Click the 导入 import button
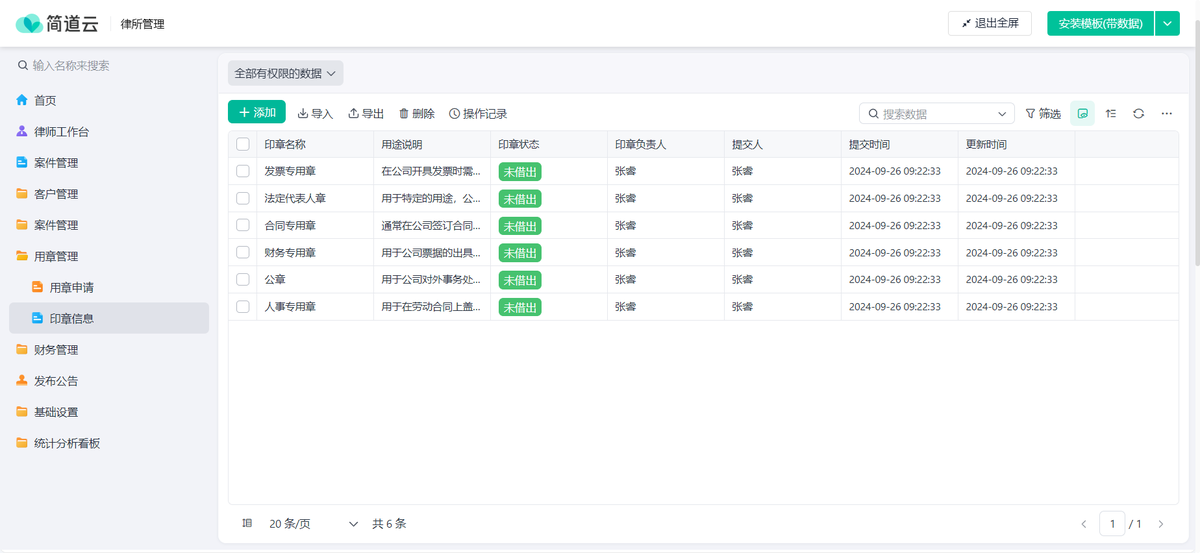The width and height of the screenshot is (1200, 553). pos(315,114)
